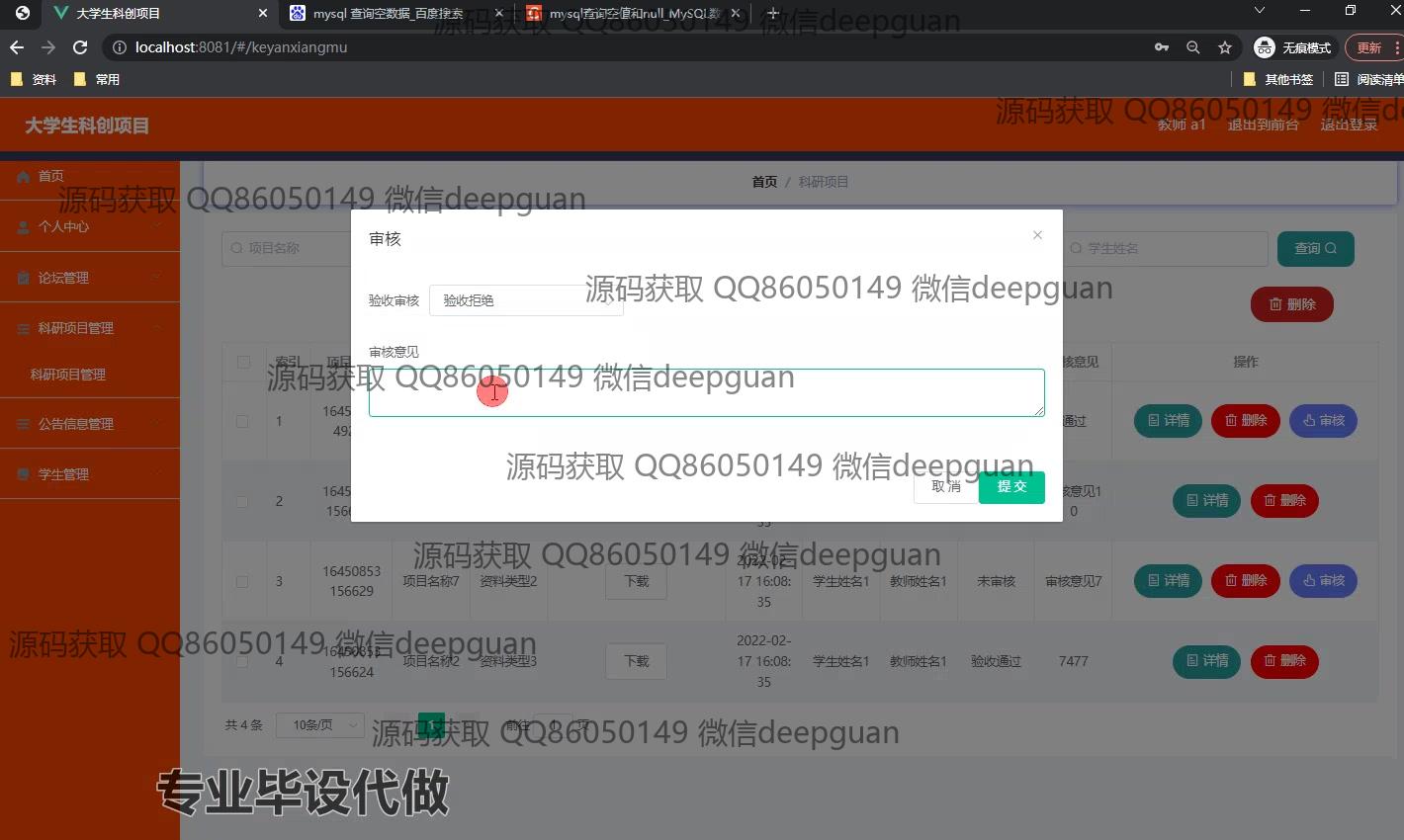Tick the checkbox for table row 3

click(x=242, y=581)
